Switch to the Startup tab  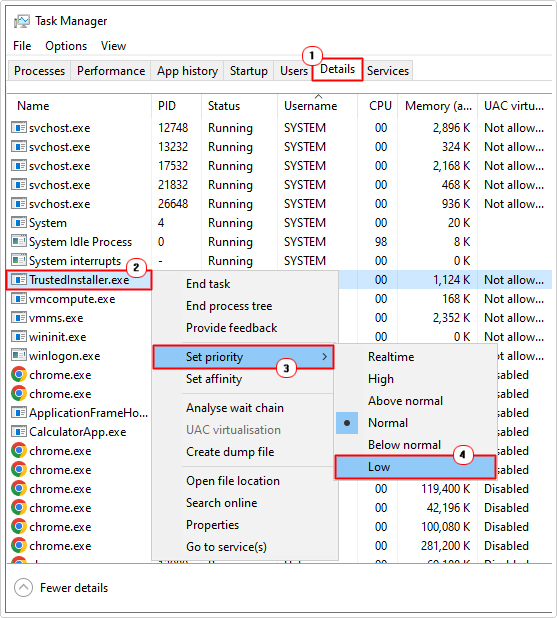249,71
